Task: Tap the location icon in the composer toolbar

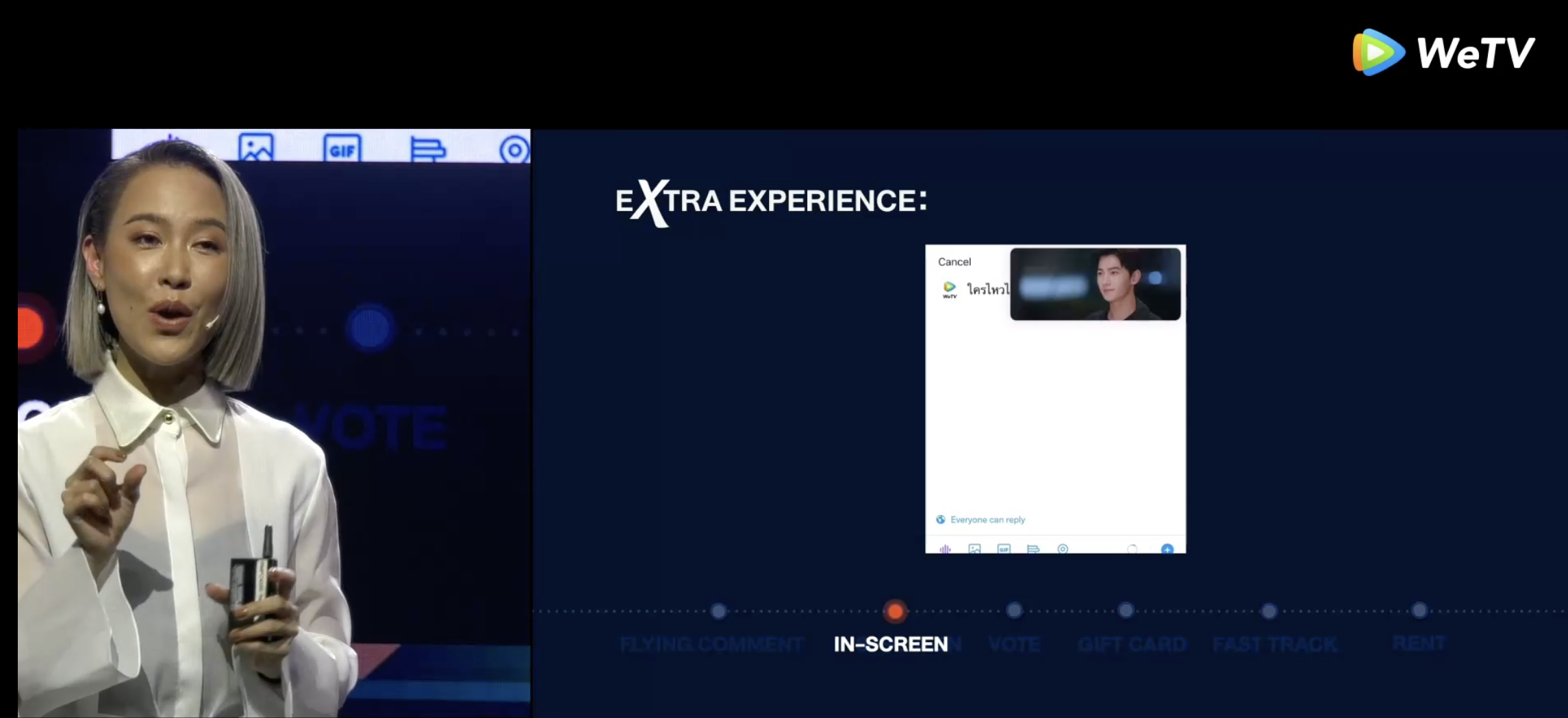Action: click(x=1063, y=549)
